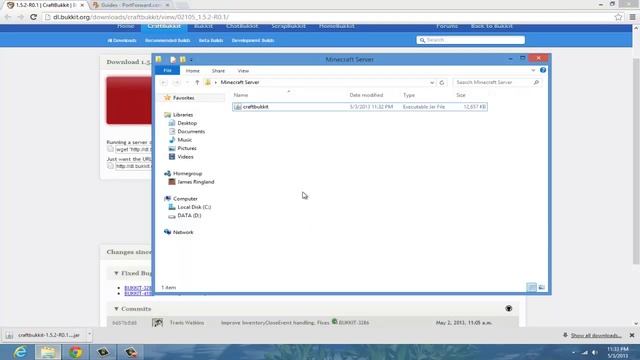Switch Explorer to large icons view
This screenshot has height=360, width=640.
pos(542,287)
